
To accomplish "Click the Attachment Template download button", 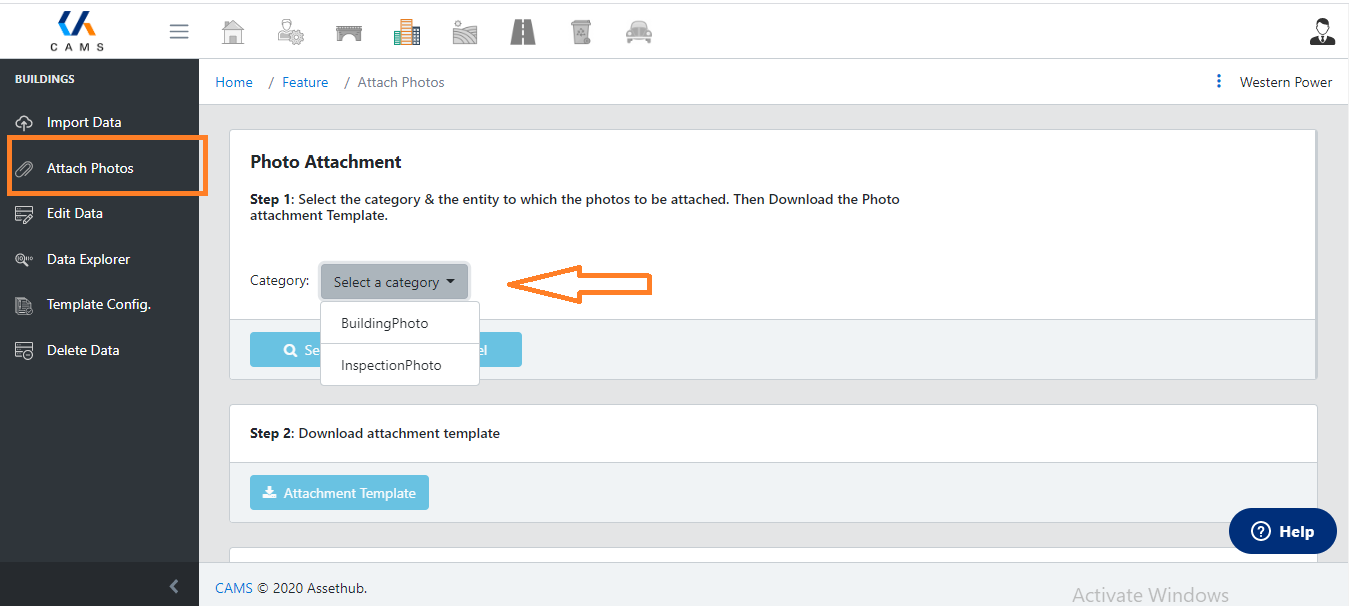I will point(339,493).
